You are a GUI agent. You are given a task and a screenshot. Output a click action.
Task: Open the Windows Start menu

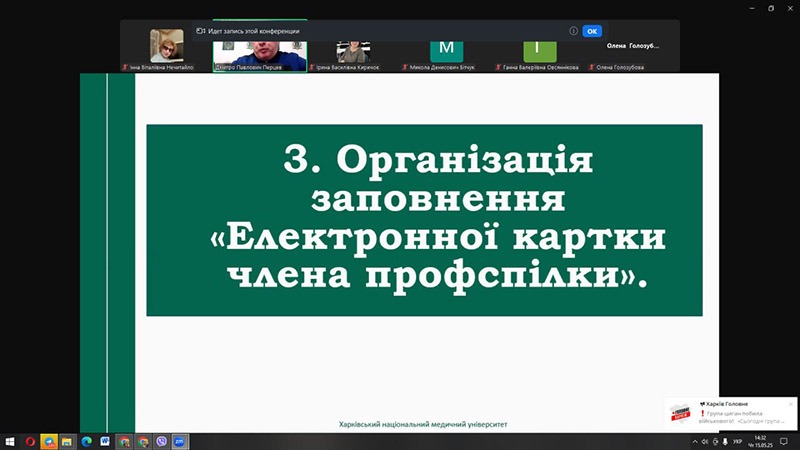click(x=9, y=441)
